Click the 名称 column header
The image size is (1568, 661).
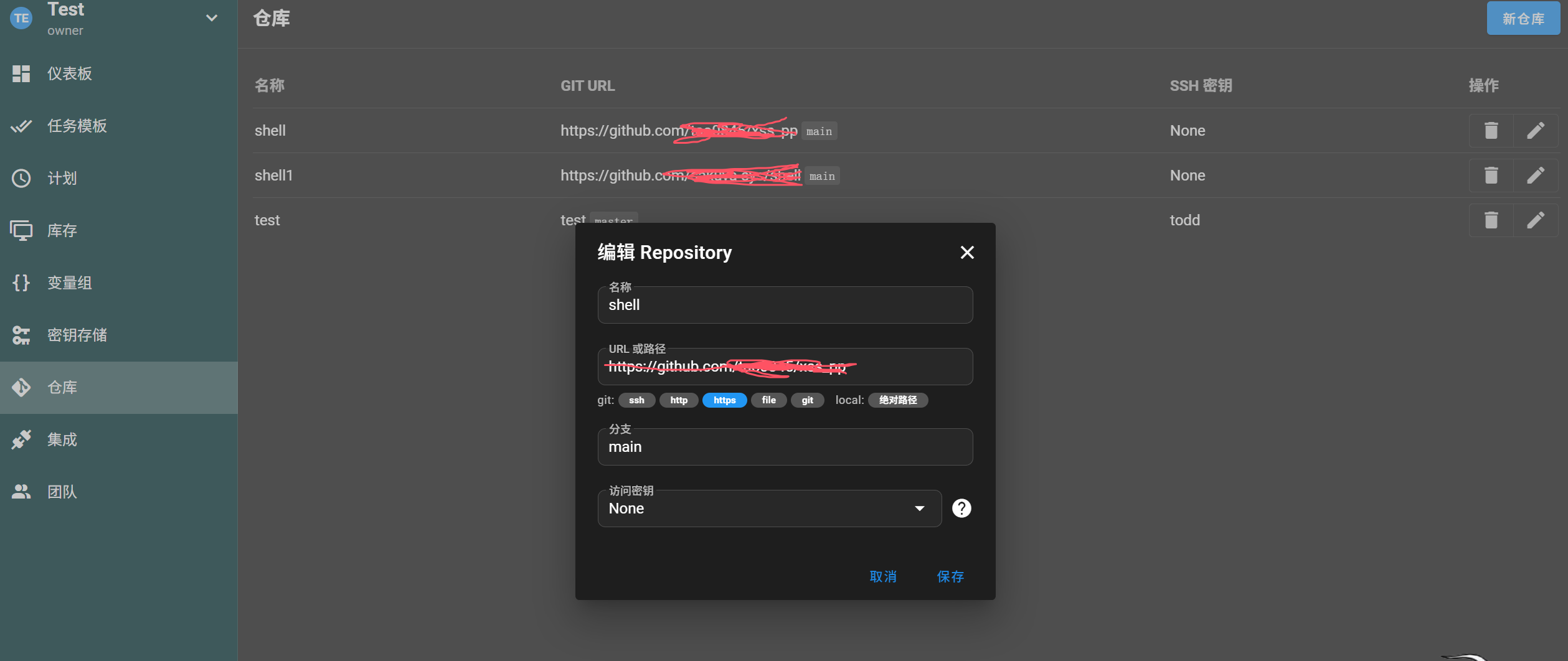[270, 86]
